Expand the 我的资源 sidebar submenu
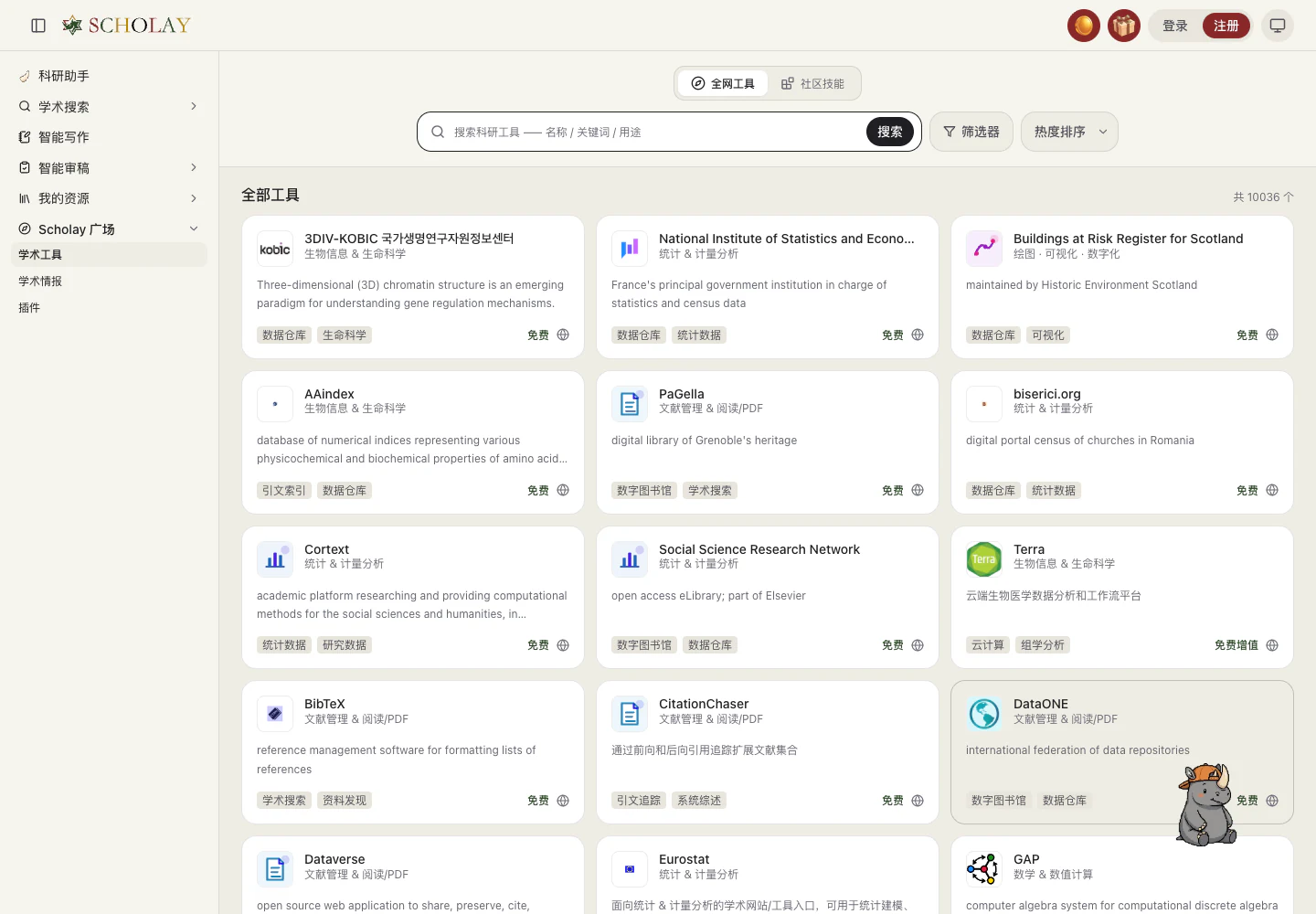This screenshot has height=914, width=1316. pyautogui.click(x=194, y=198)
